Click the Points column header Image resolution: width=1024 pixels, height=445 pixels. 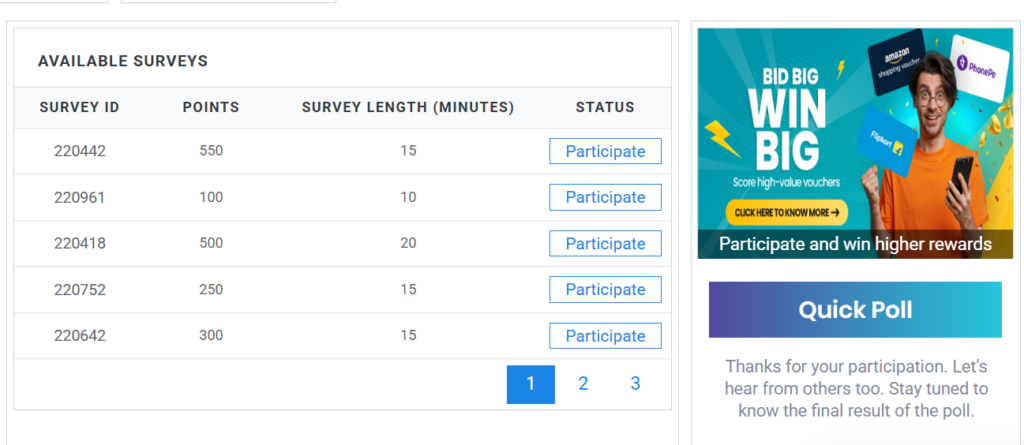click(x=211, y=107)
